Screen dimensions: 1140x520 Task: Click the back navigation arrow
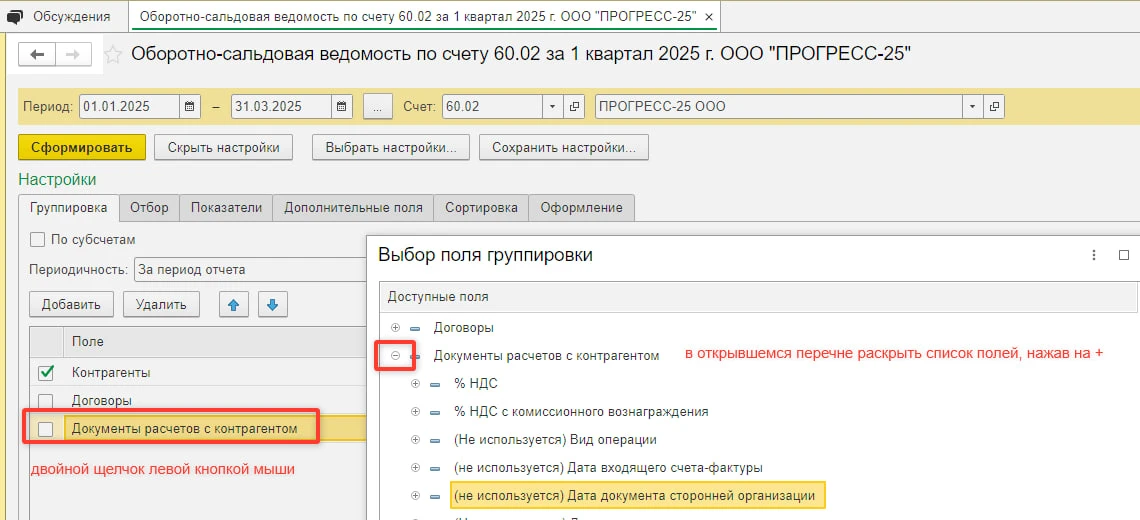click(37, 55)
